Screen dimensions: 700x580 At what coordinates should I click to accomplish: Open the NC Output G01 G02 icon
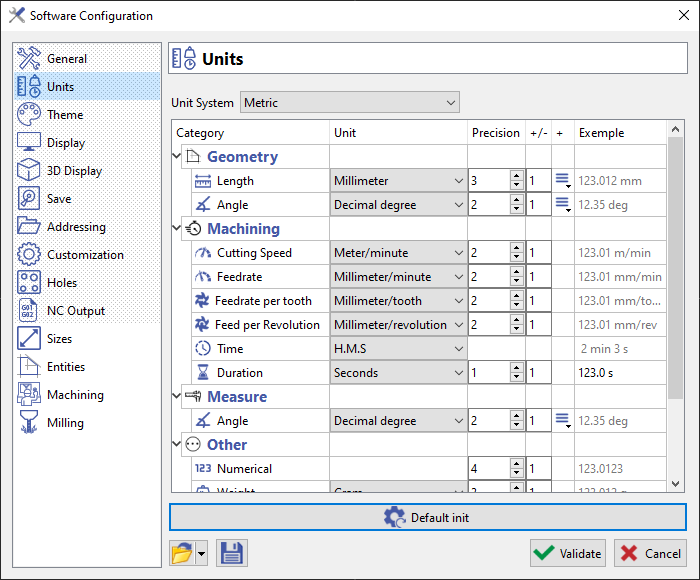(x=29, y=311)
